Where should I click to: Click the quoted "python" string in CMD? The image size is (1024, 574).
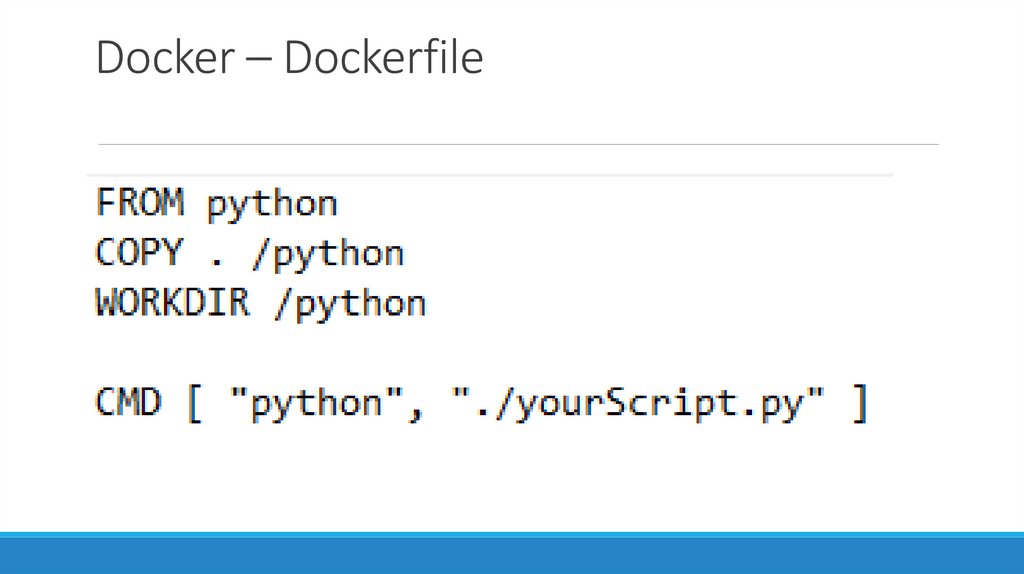[x=305, y=404]
